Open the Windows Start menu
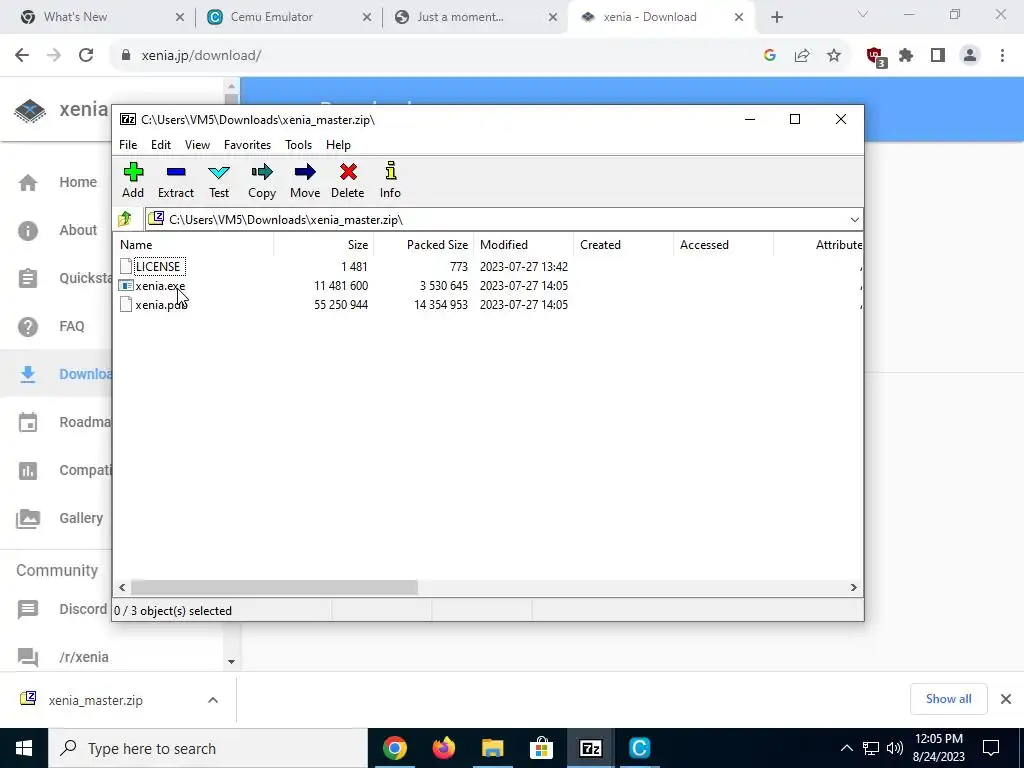 pos(24,748)
